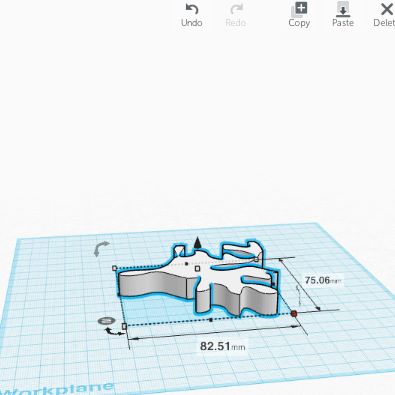Select the red corner resize handle
This screenshot has width=395, height=395.
pos(294,314)
